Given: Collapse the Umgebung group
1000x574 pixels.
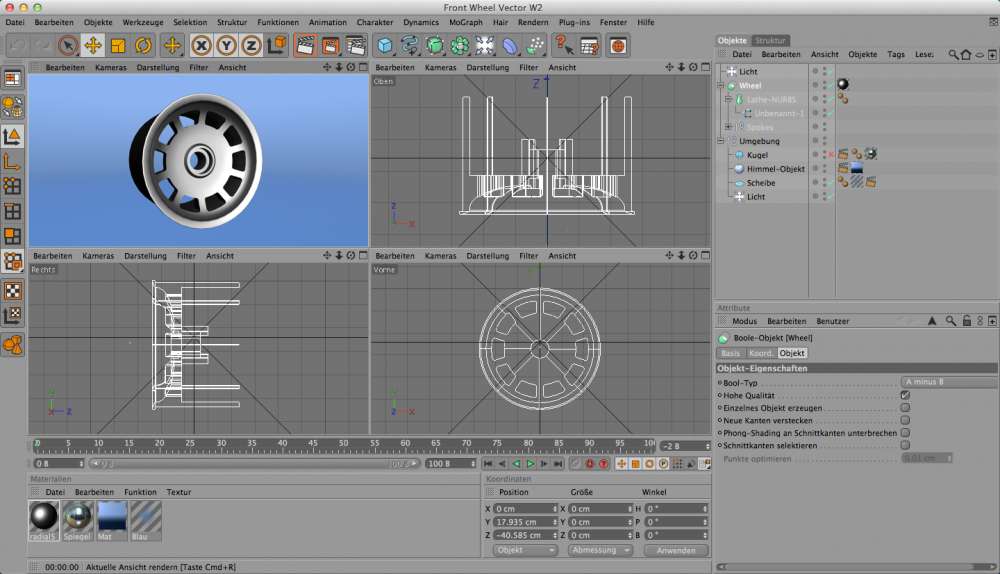Looking at the screenshot, I should [720, 141].
